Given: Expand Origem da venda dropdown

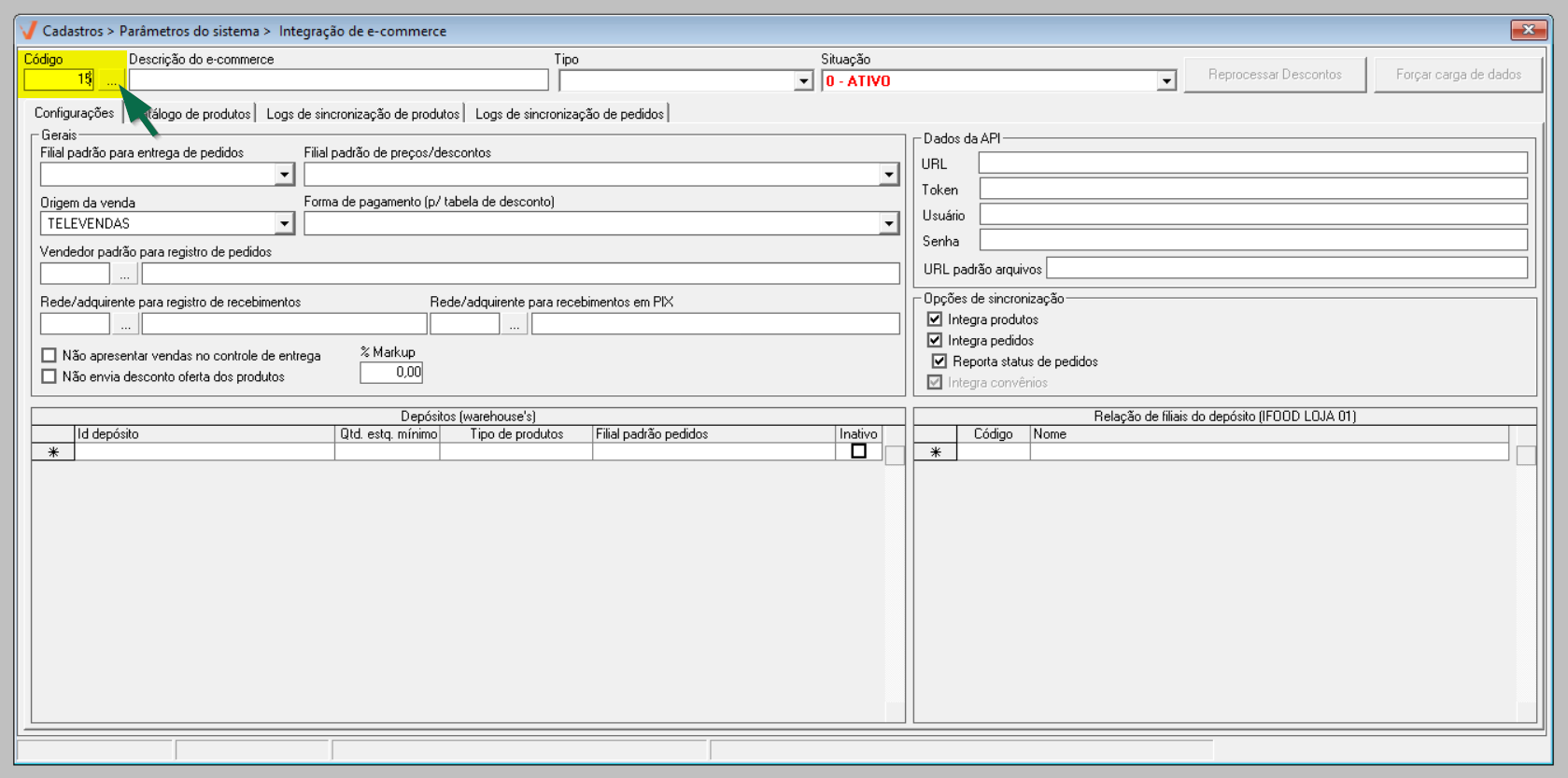Looking at the screenshot, I should point(284,224).
